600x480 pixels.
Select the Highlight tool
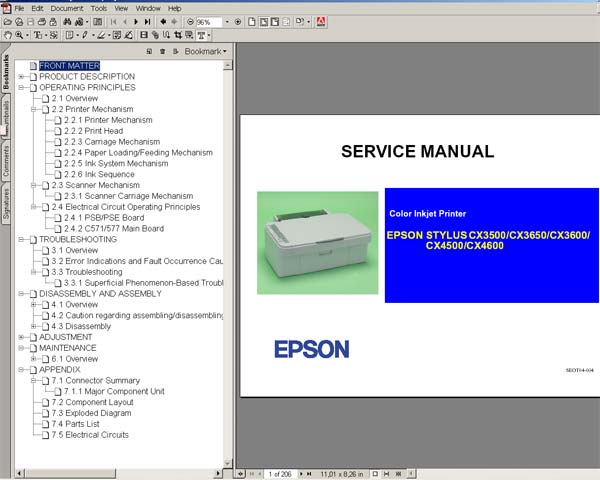tap(101, 36)
